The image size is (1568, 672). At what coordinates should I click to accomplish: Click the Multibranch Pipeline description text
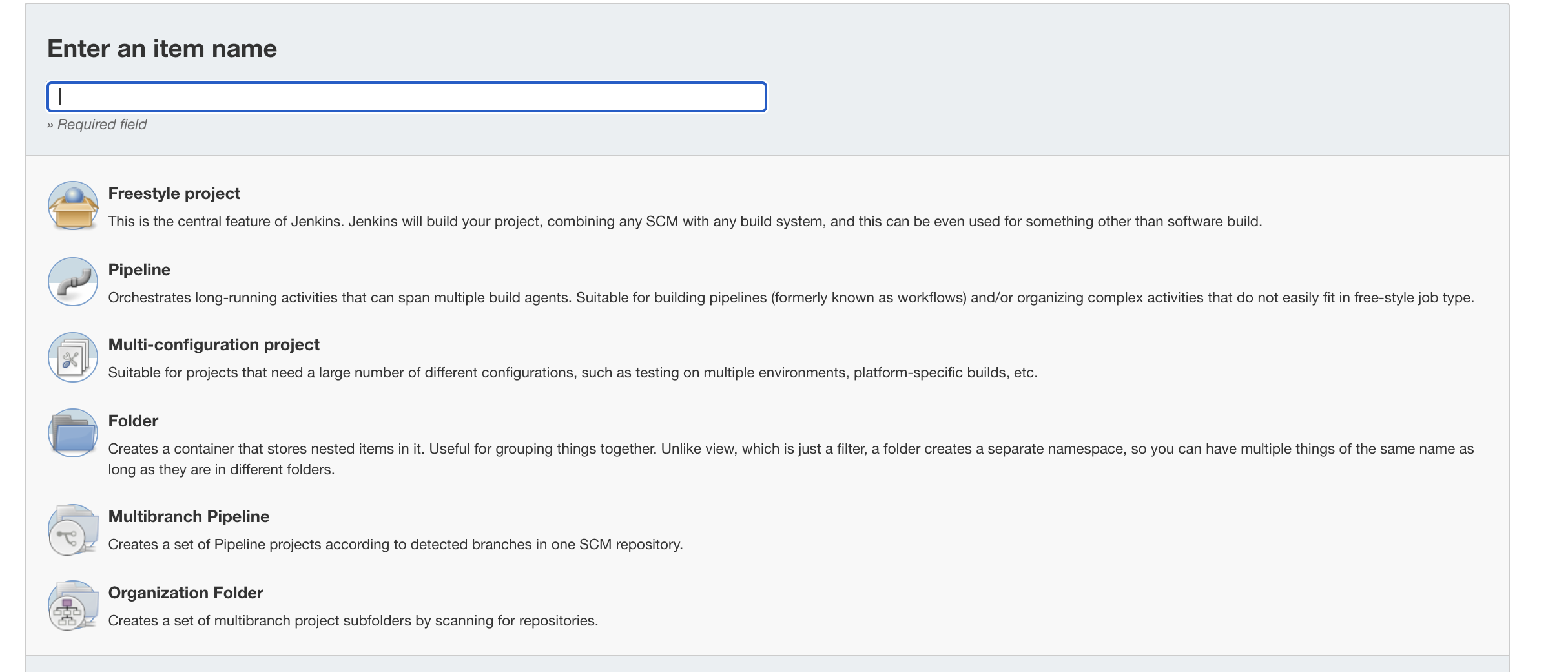(395, 545)
